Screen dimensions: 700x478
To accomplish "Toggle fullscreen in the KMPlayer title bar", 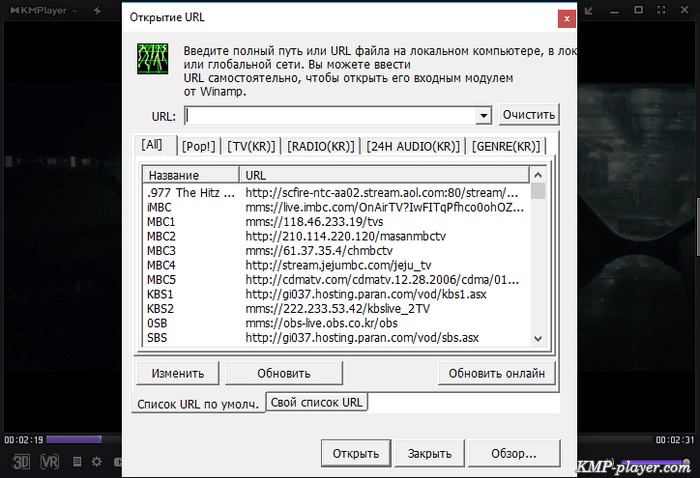I will [x=661, y=10].
